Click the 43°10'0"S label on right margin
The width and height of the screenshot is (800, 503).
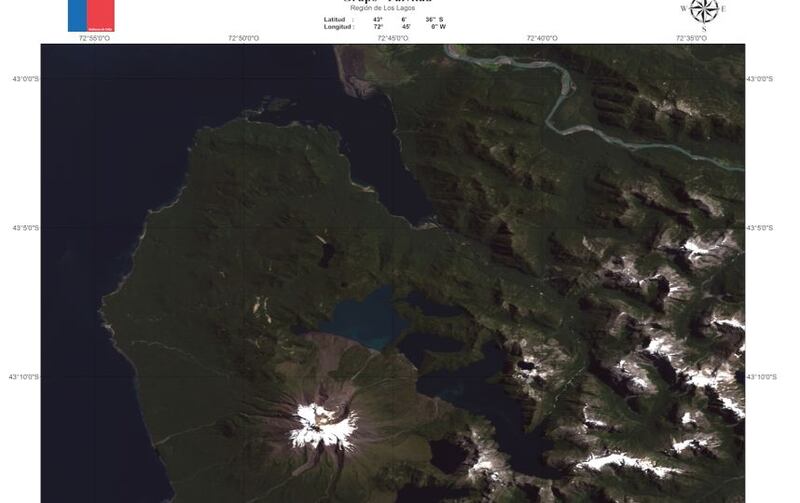click(x=762, y=377)
